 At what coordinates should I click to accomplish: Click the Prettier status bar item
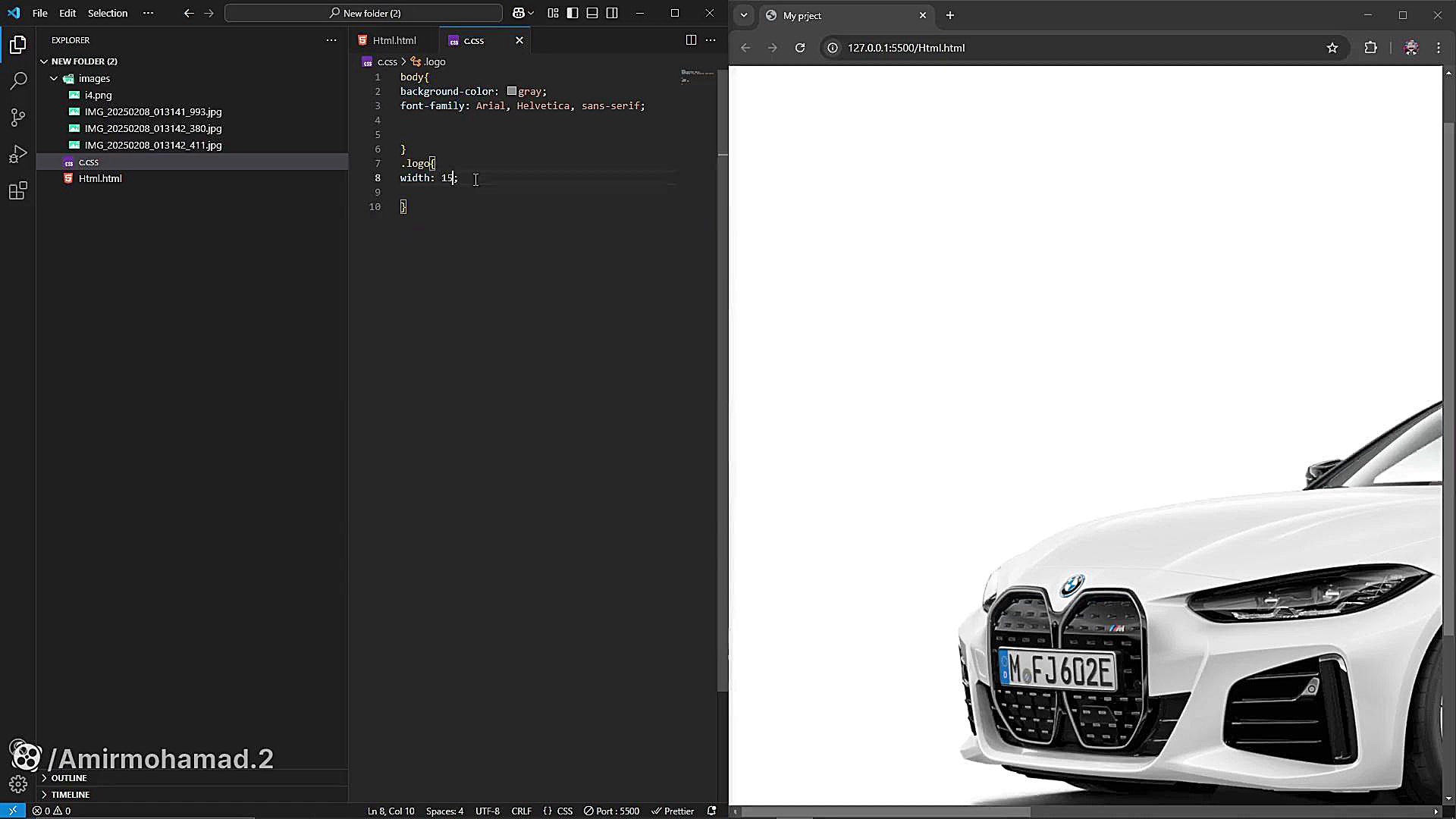pyautogui.click(x=673, y=811)
